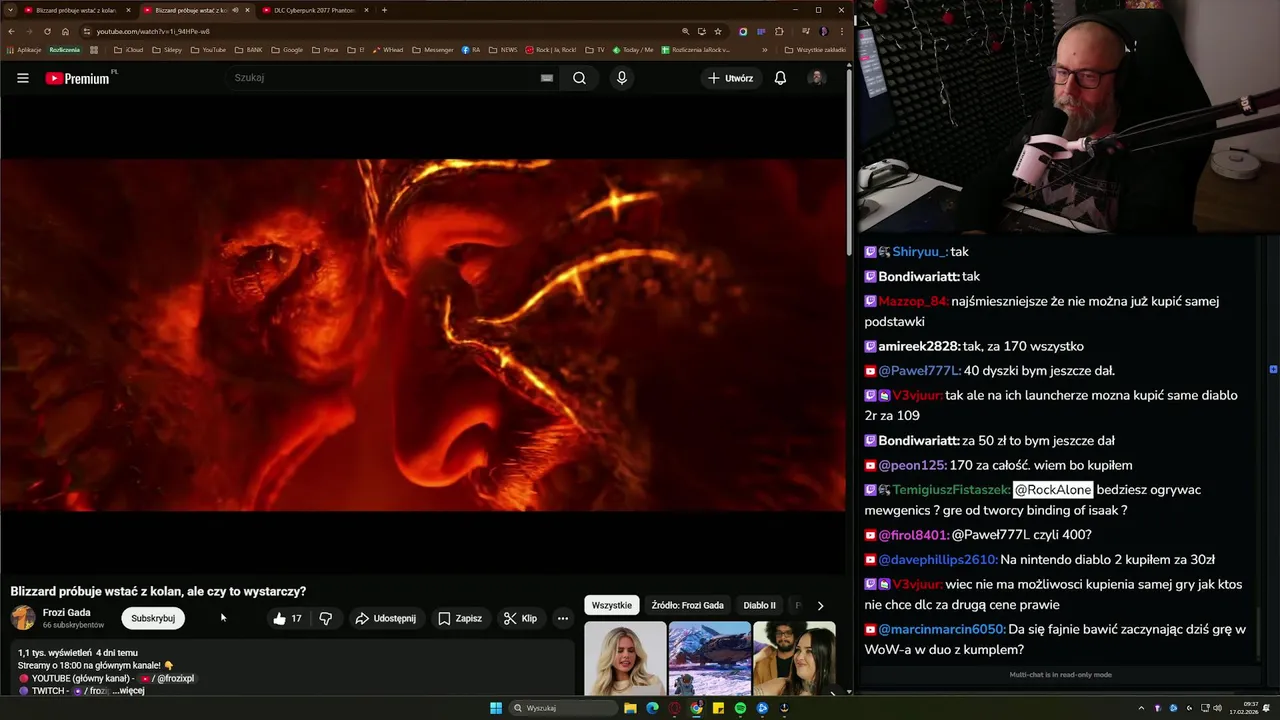
Task: Start voice search with microphone icon
Action: (622, 78)
